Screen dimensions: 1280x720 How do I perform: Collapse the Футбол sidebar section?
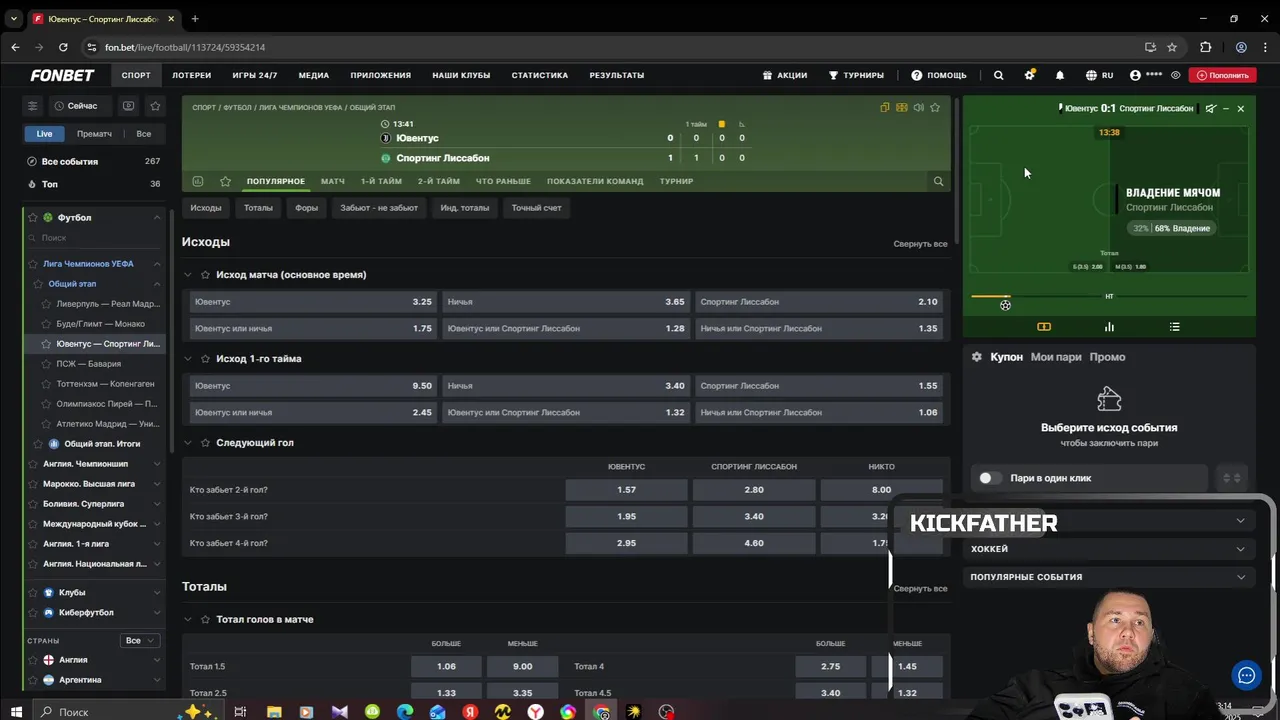click(x=157, y=217)
